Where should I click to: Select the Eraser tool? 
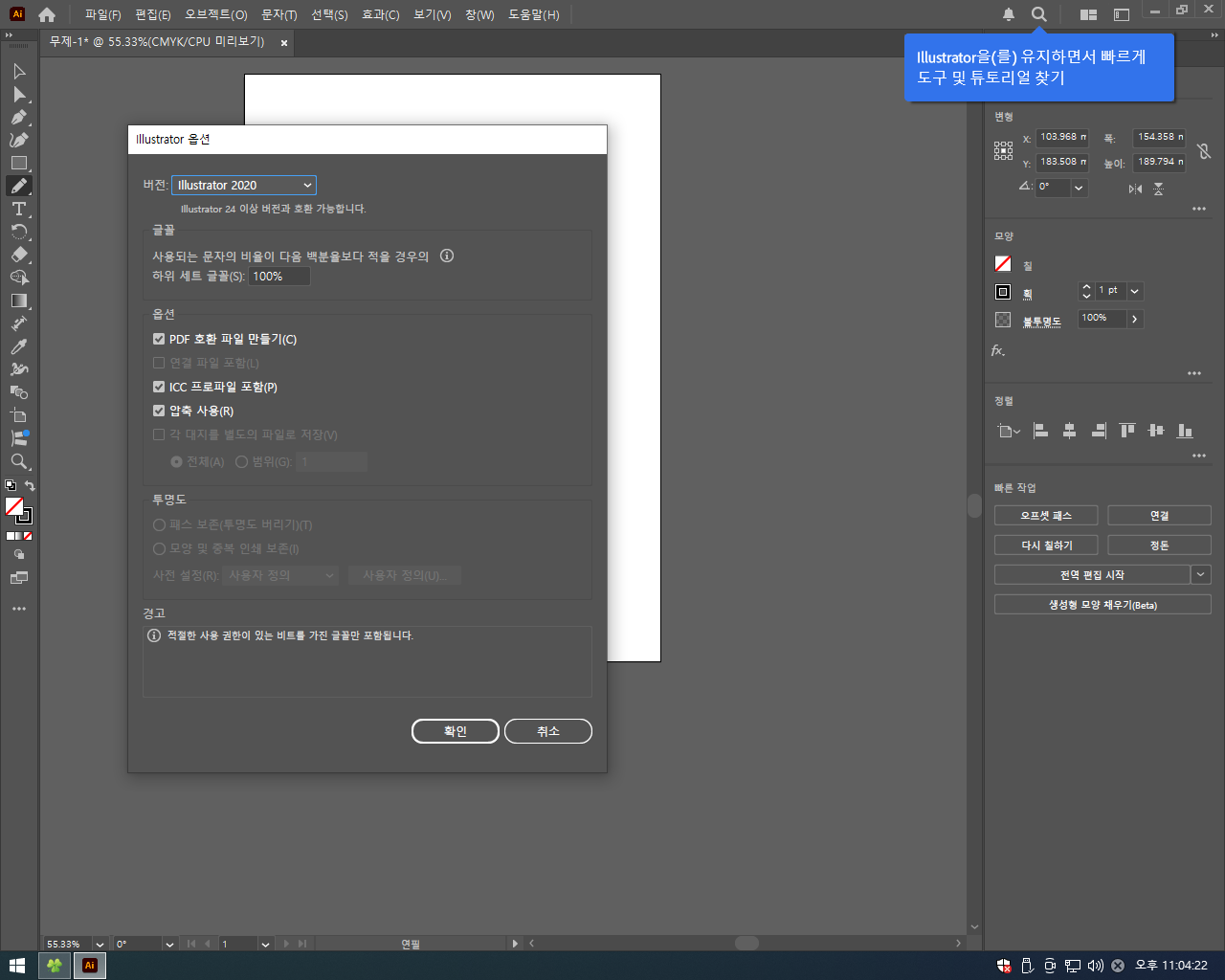19,255
